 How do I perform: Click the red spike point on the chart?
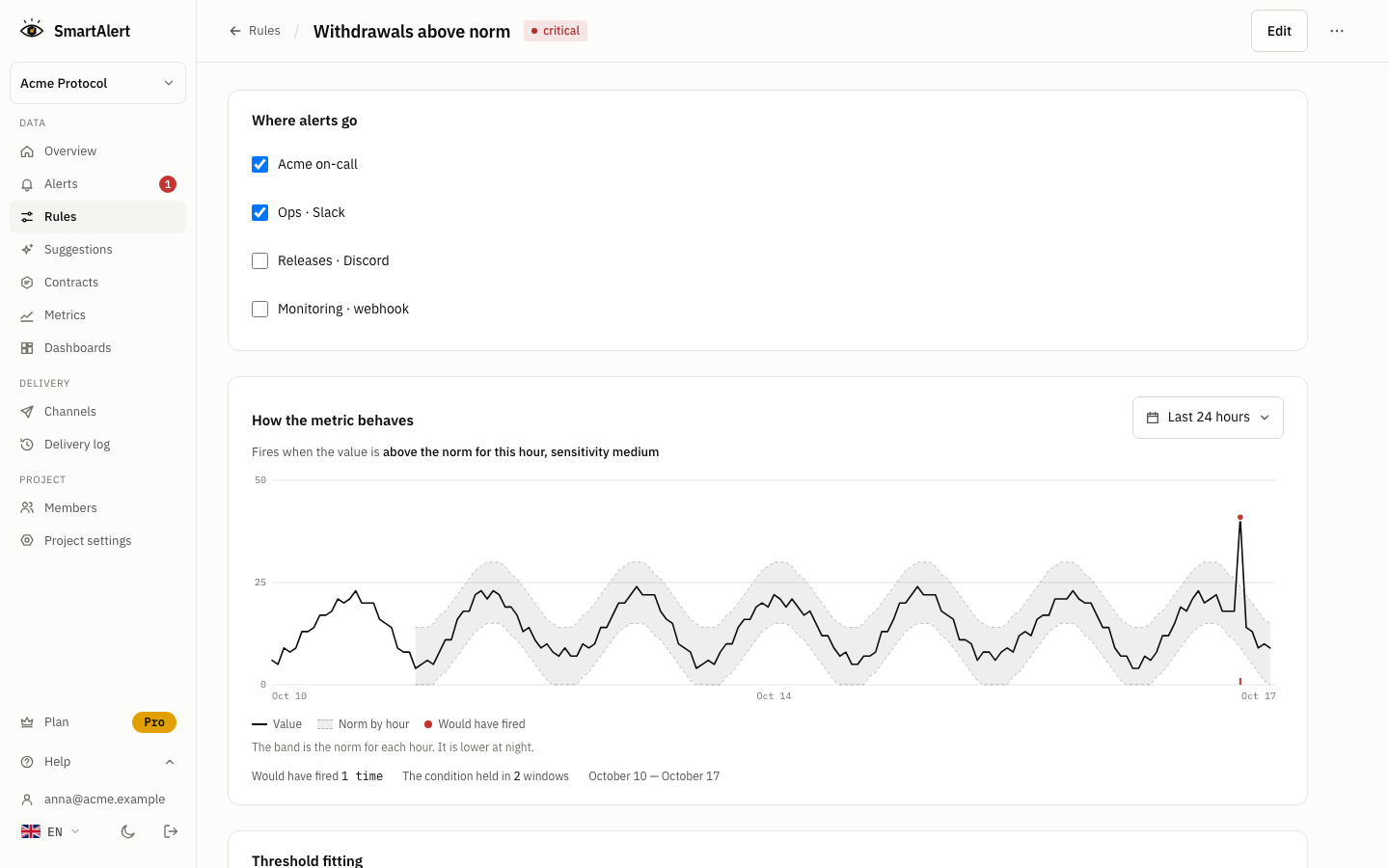point(1240,517)
